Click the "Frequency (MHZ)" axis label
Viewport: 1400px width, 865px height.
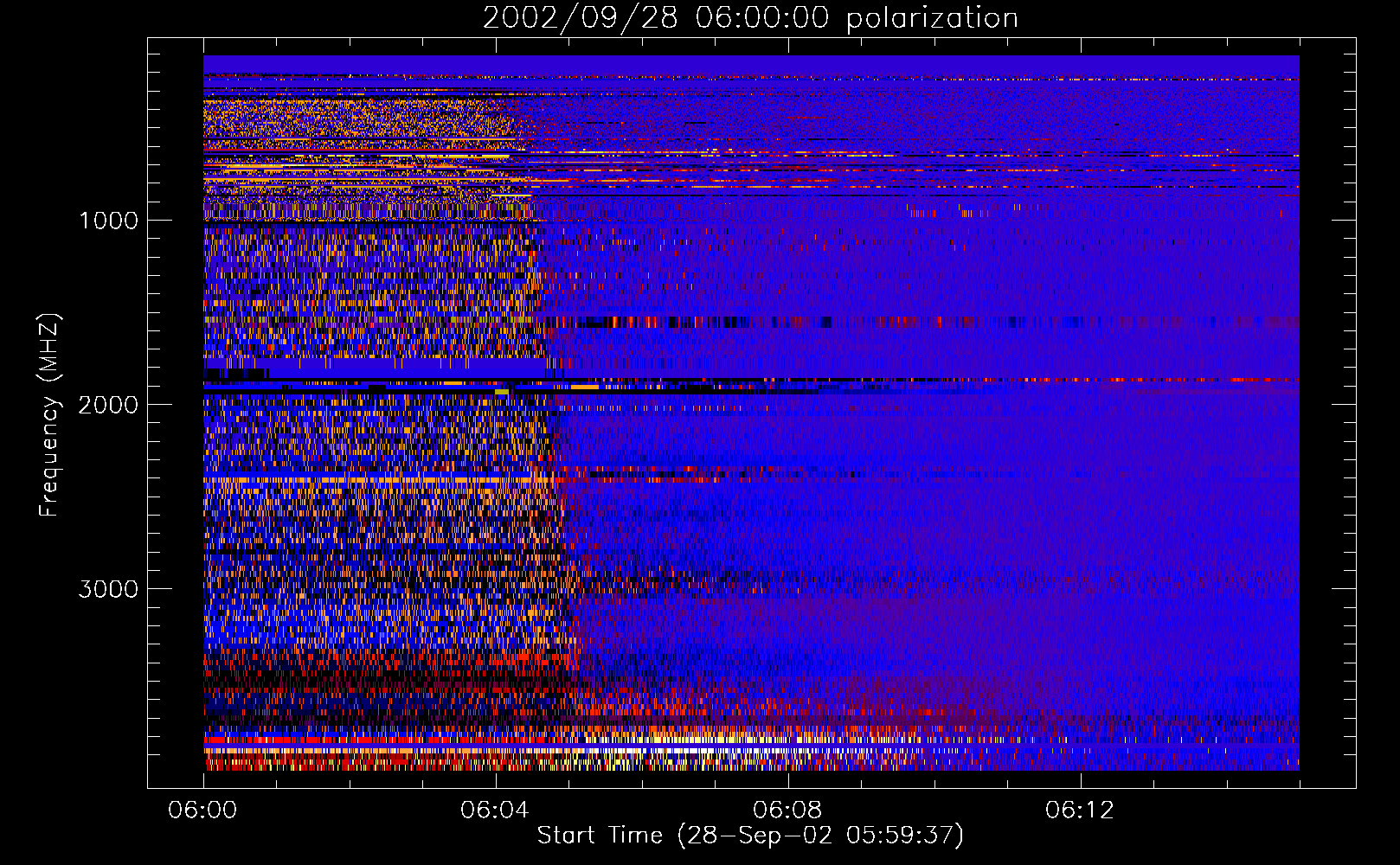point(49,415)
